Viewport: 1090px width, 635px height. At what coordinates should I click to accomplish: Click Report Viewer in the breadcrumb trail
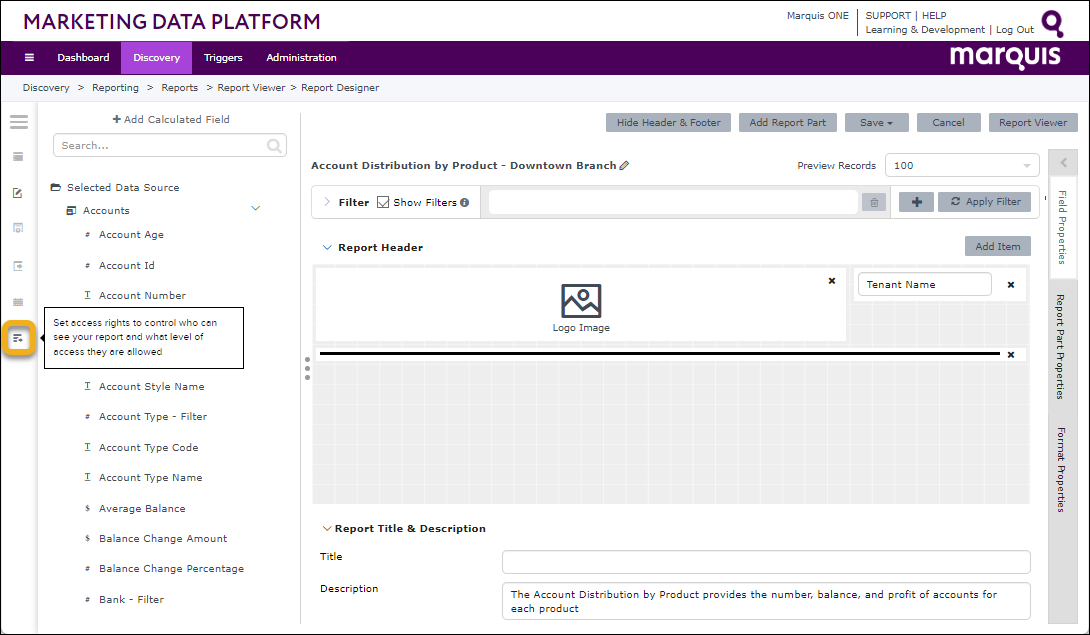point(251,88)
